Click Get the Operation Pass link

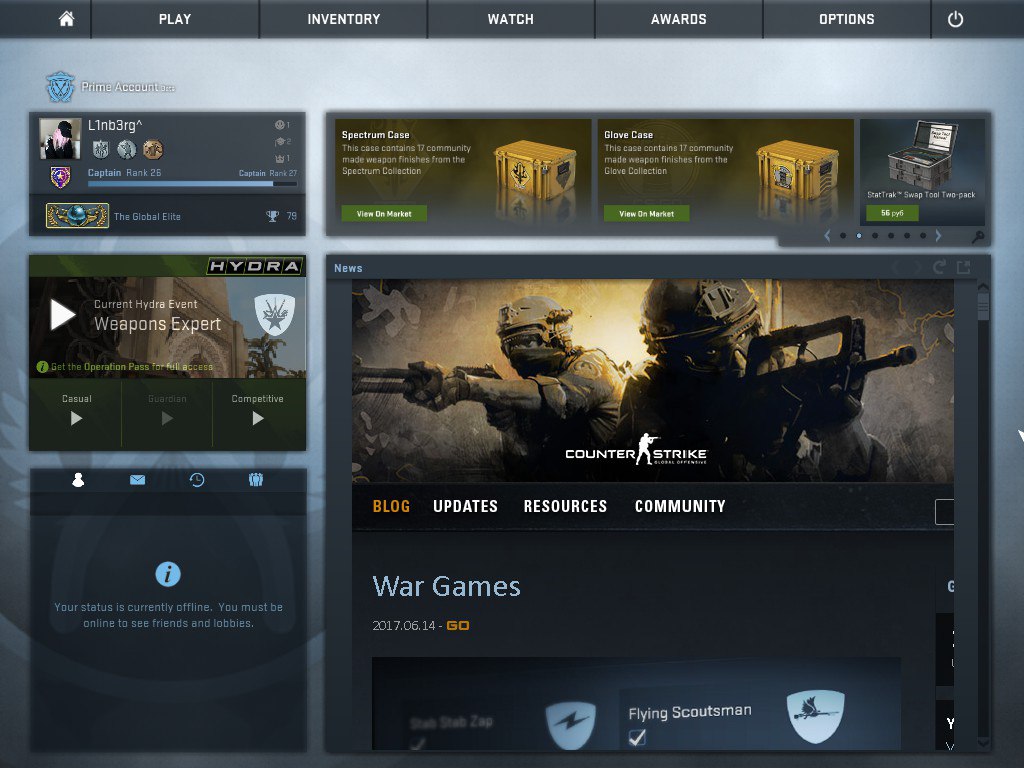(132, 367)
